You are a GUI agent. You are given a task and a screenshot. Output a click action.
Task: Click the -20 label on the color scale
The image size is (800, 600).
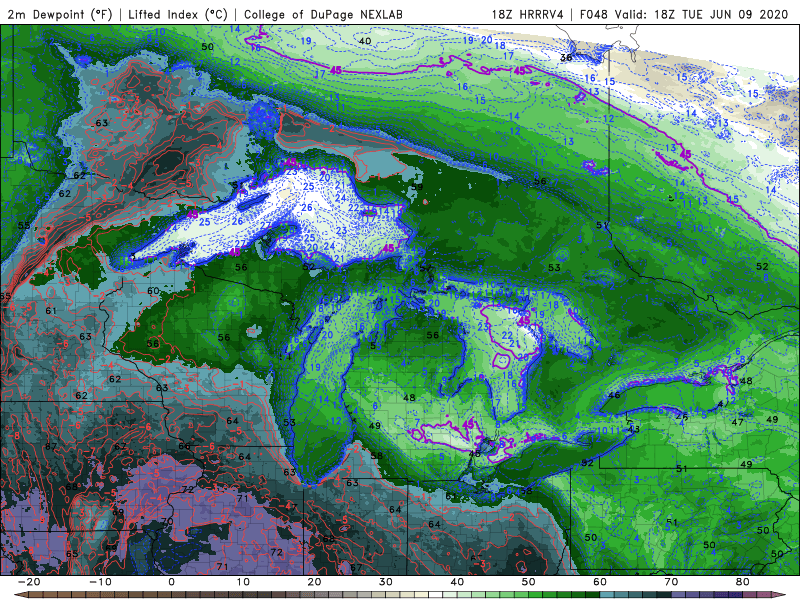coord(29,582)
